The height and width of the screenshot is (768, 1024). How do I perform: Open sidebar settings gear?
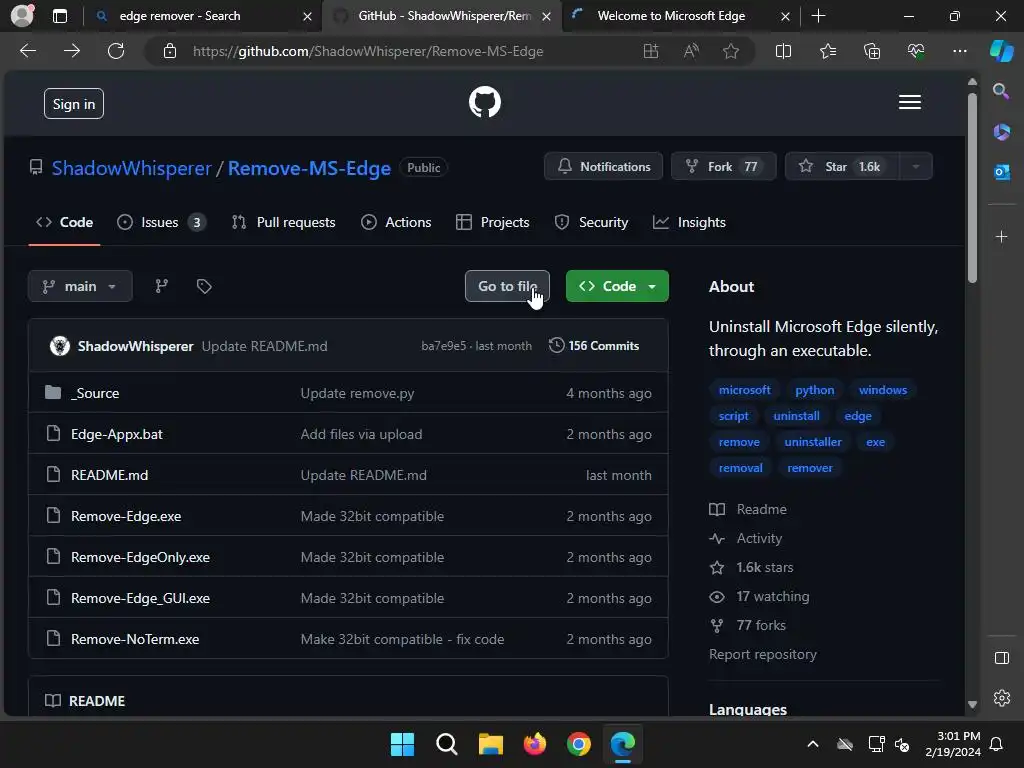(1001, 698)
